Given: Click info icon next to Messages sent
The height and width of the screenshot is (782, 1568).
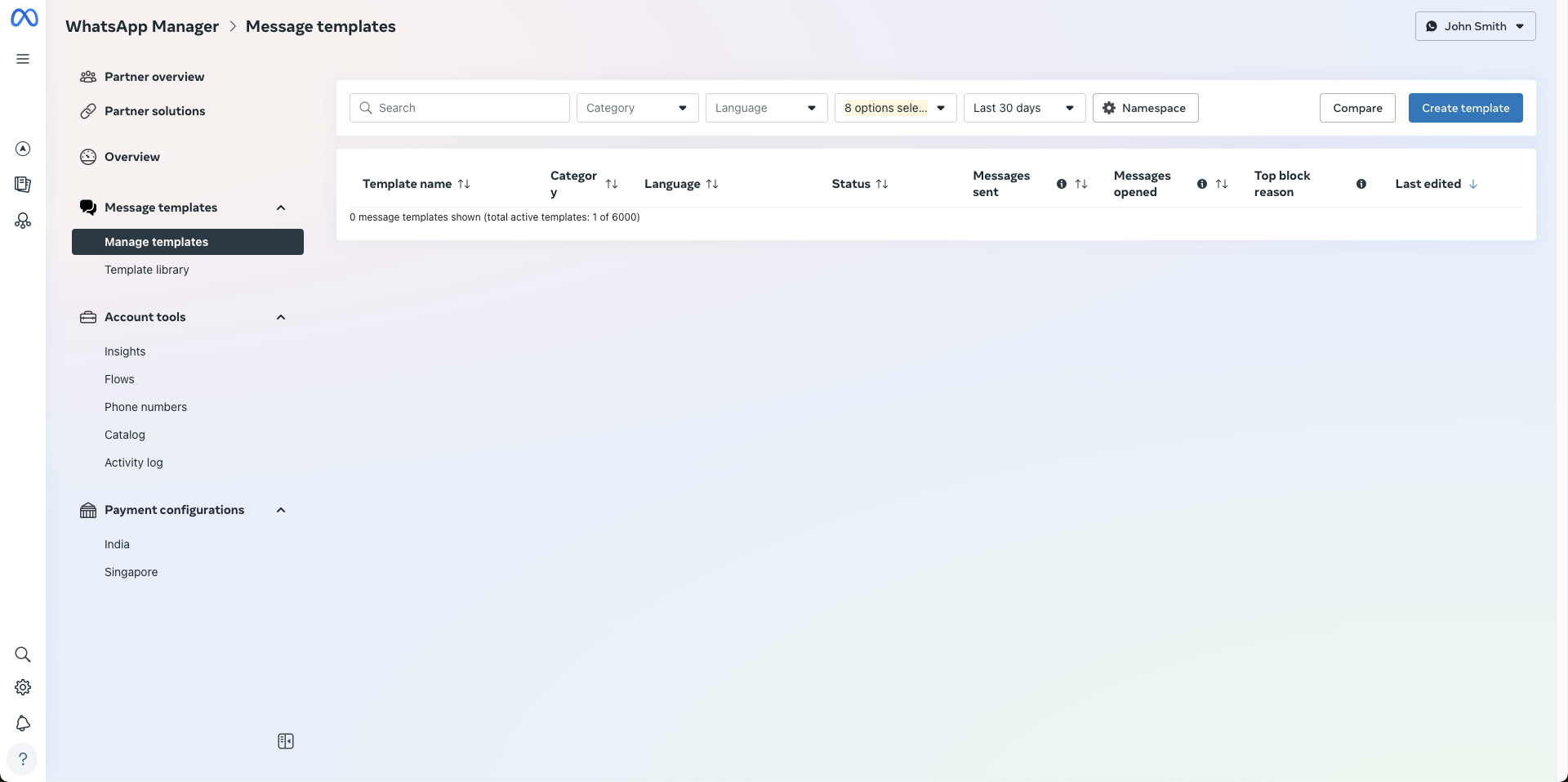Looking at the screenshot, I should point(1062,184).
